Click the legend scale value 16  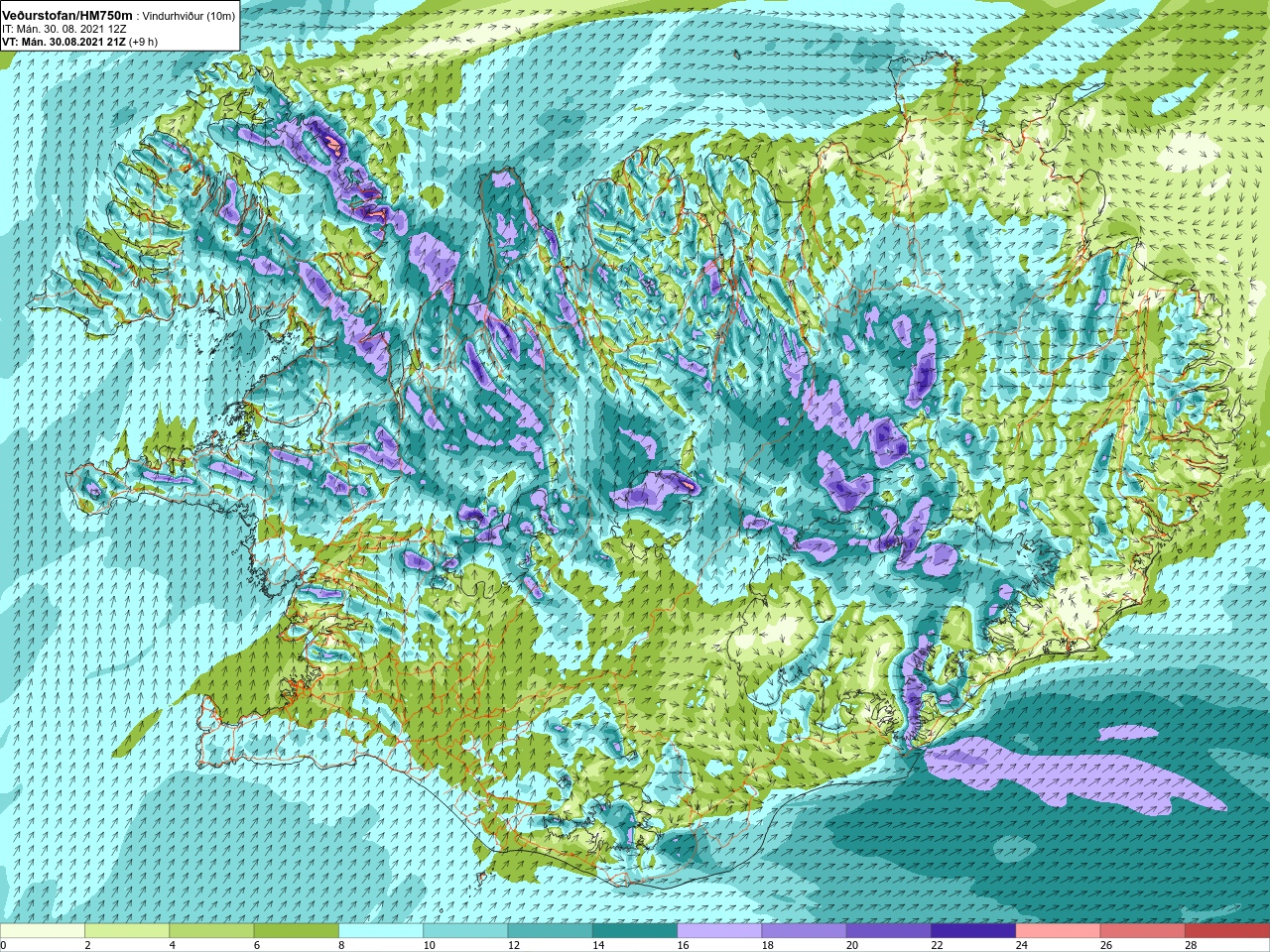pyautogui.click(x=683, y=946)
